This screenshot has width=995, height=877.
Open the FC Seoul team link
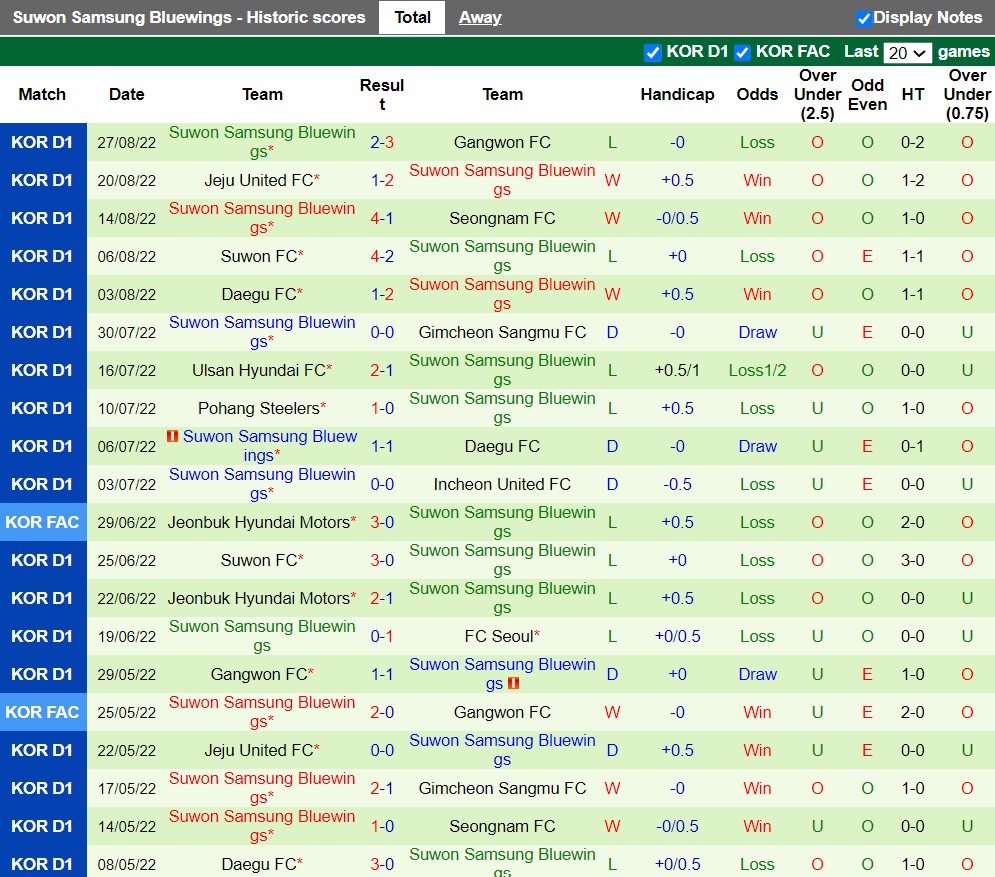coord(502,636)
